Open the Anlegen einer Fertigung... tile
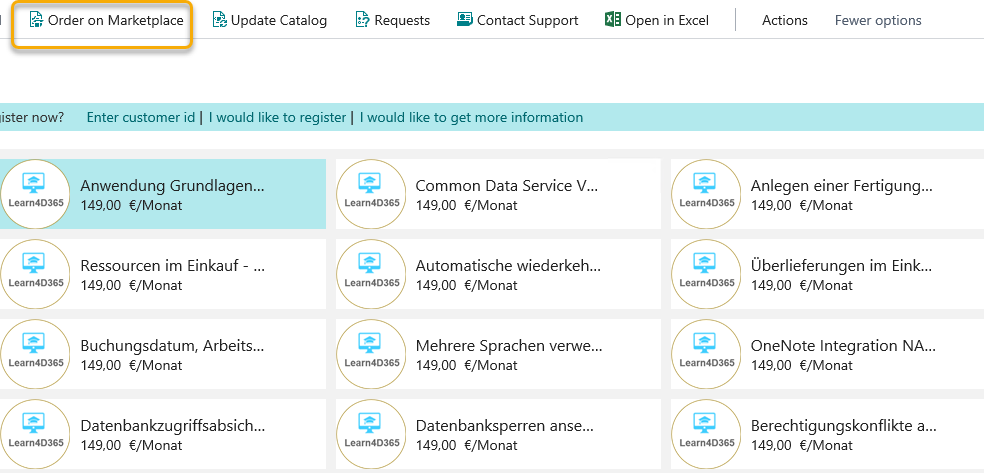 841,194
